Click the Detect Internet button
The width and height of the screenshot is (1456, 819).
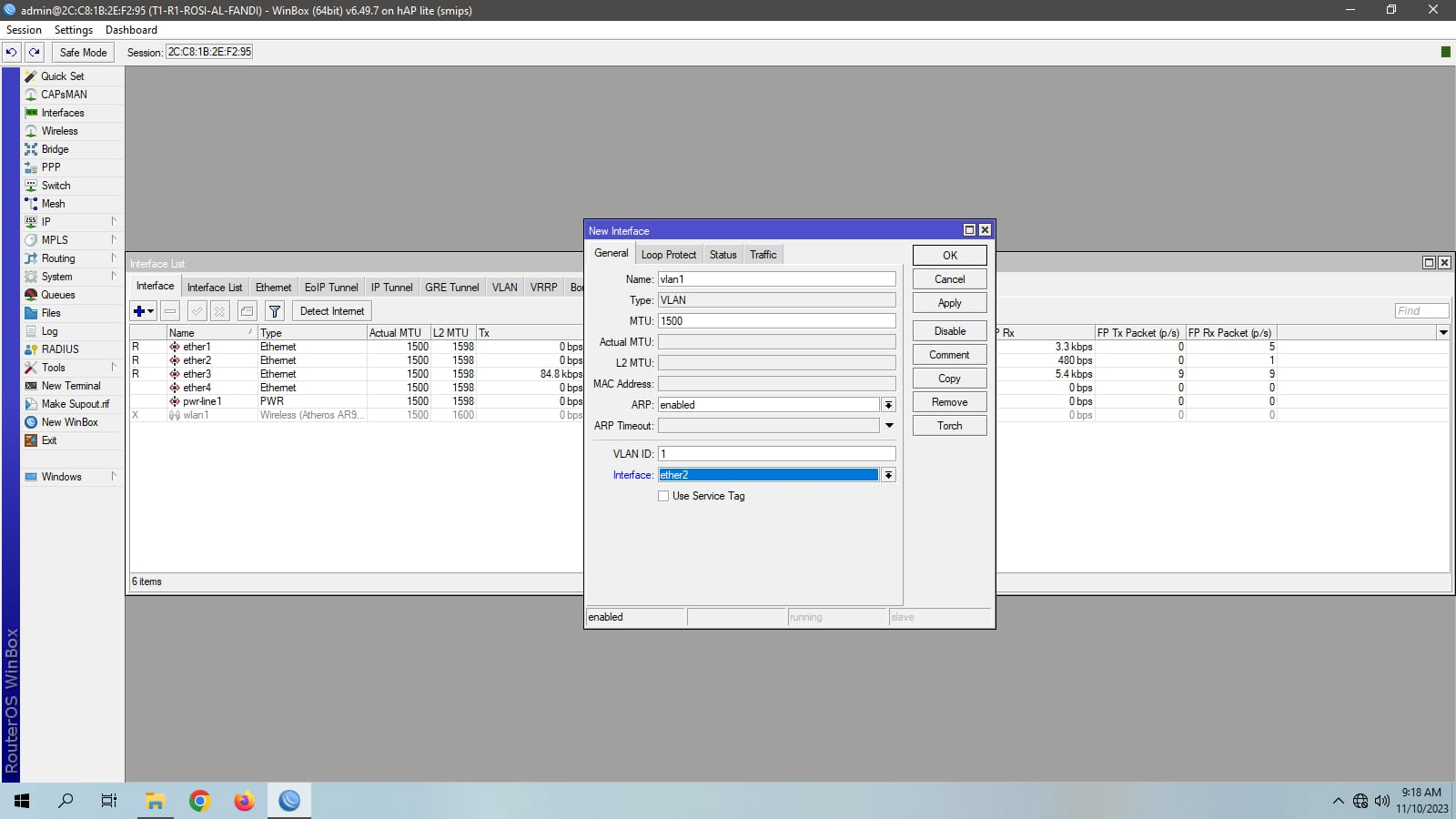point(332,311)
